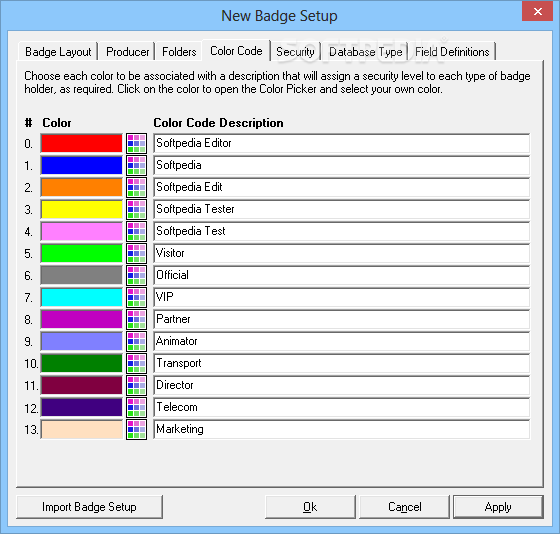The width and height of the screenshot is (560, 534).
Task: Open color picker icon for VIP row
Action: pyautogui.click(x=136, y=297)
